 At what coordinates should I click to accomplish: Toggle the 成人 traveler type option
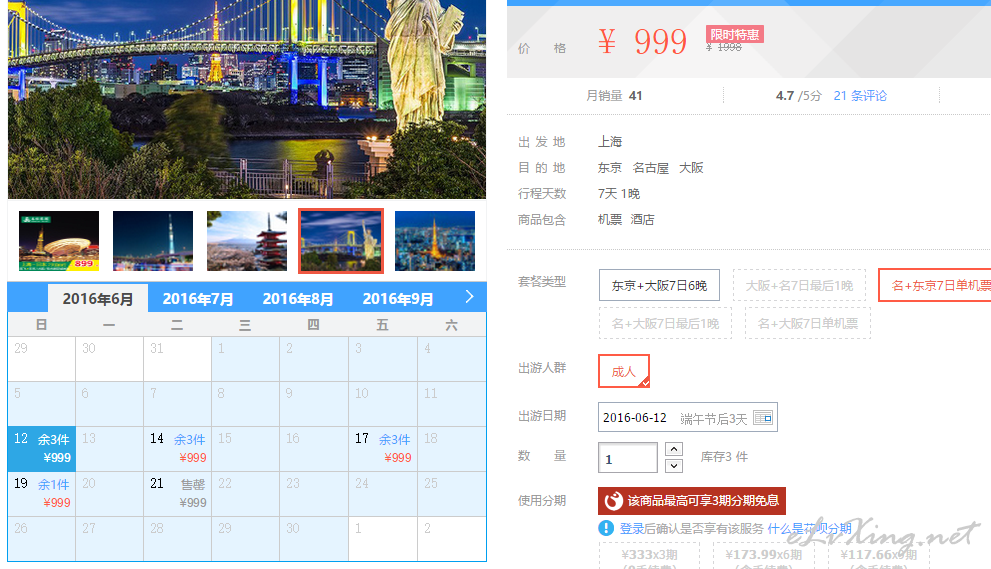624,371
